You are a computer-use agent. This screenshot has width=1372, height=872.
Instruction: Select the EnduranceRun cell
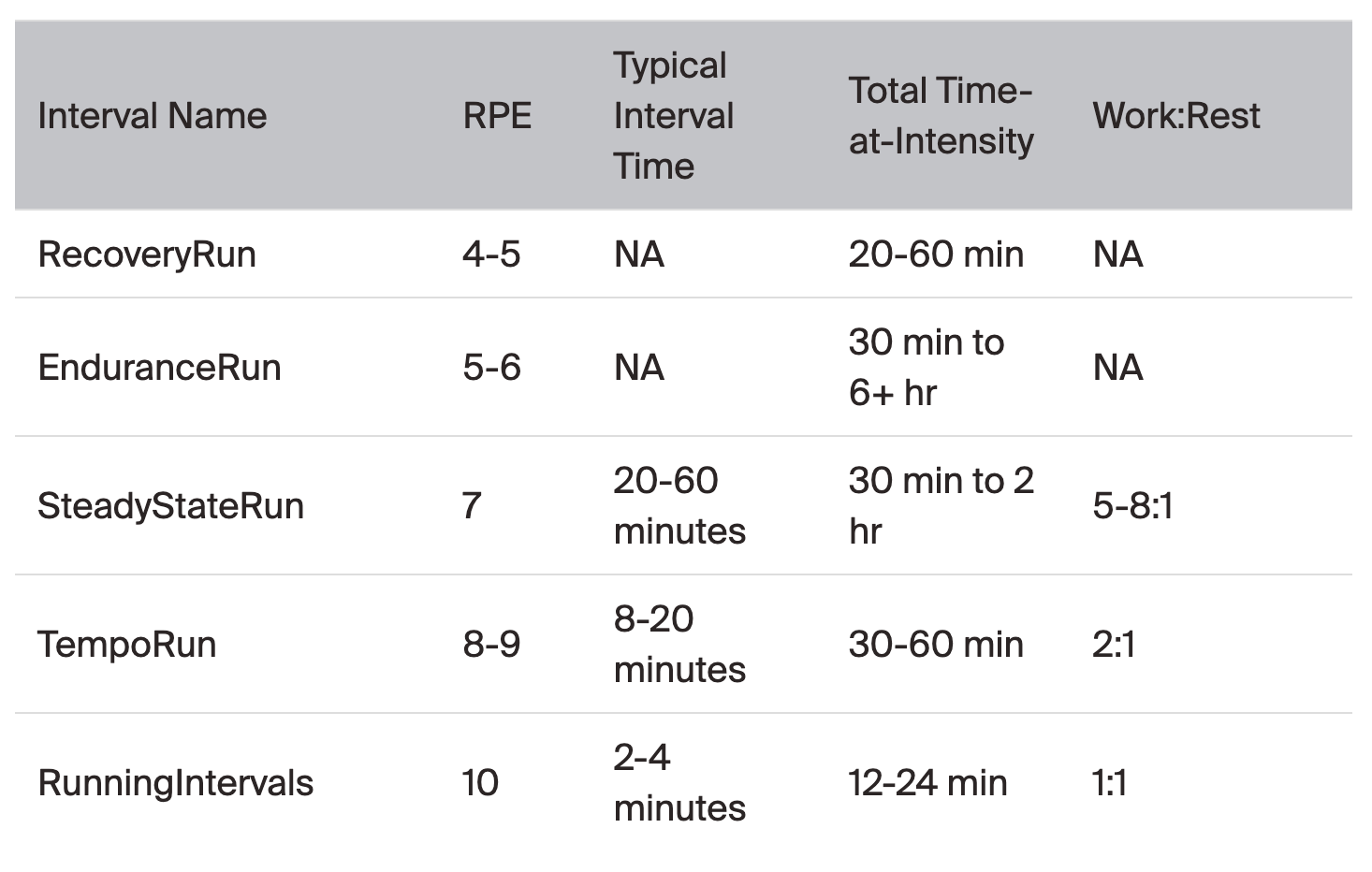tap(159, 368)
